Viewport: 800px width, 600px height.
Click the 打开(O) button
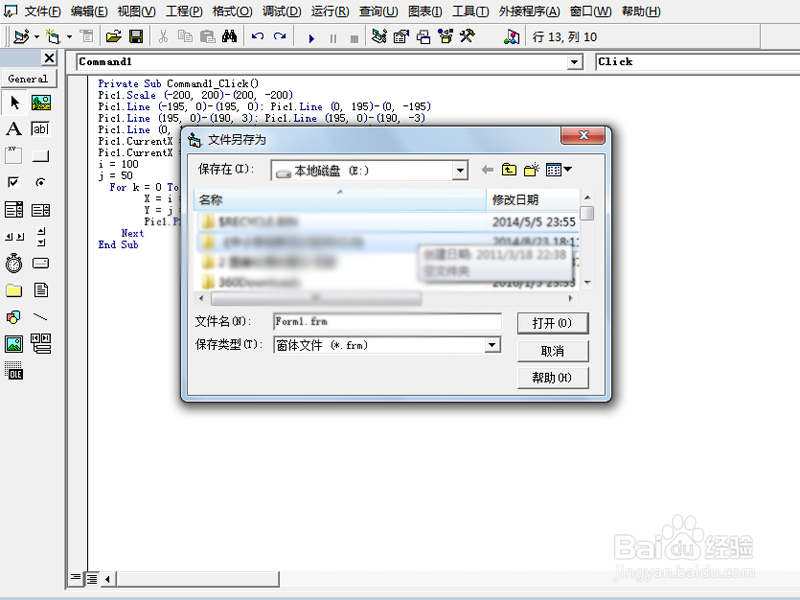pyautogui.click(x=553, y=323)
